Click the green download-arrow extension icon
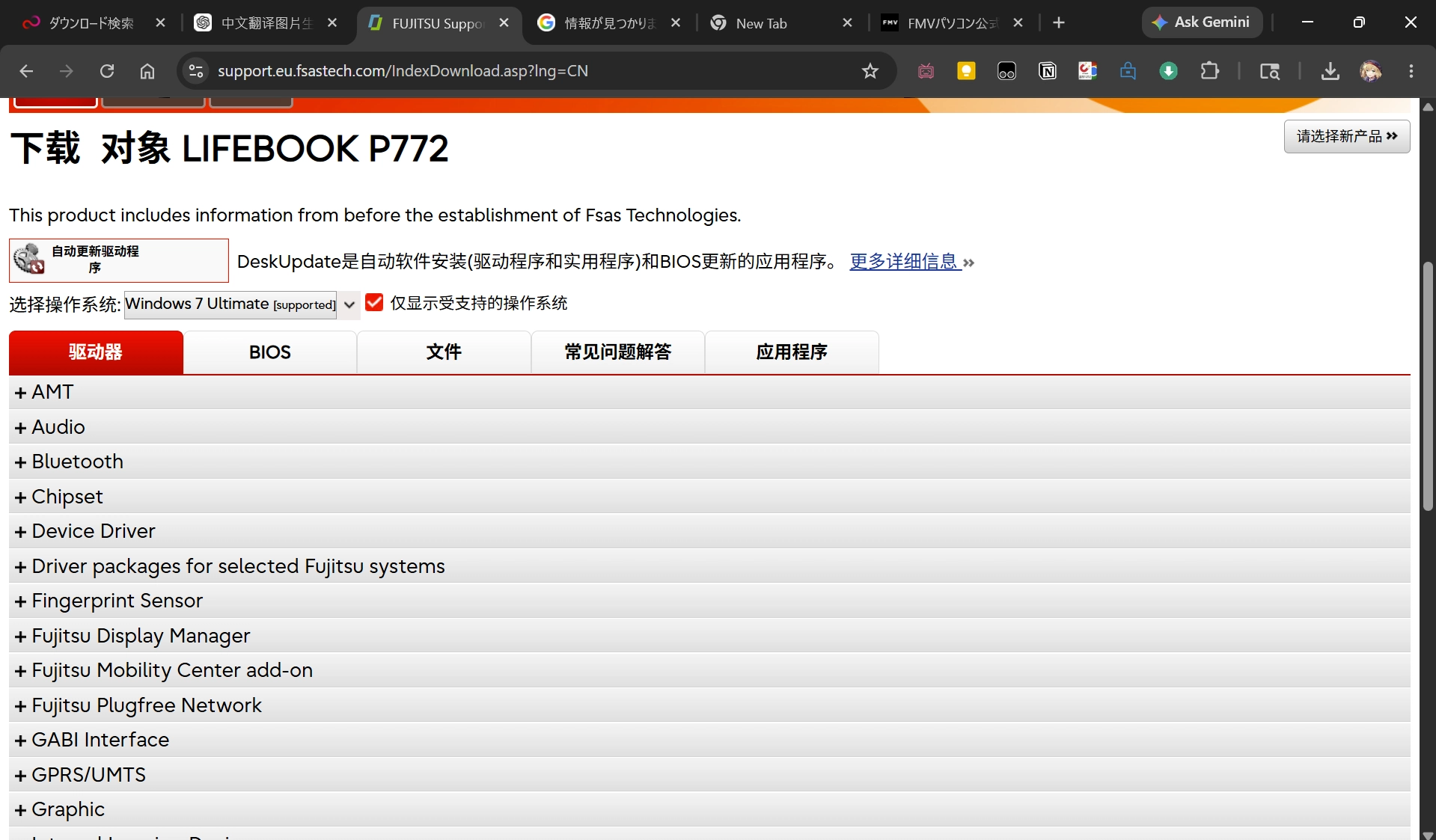 (1168, 71)
